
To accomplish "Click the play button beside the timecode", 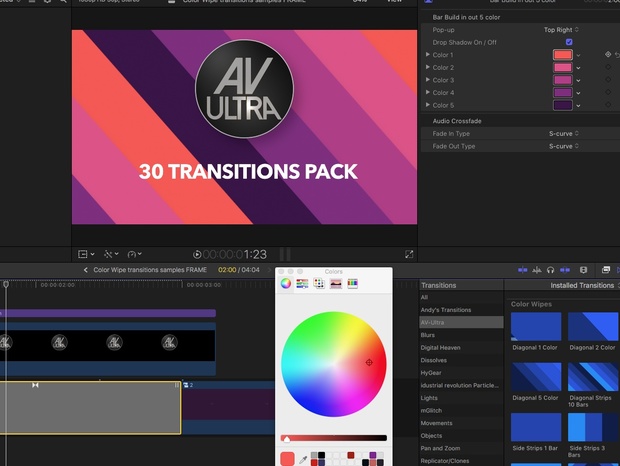I will [x=197, y=254].
